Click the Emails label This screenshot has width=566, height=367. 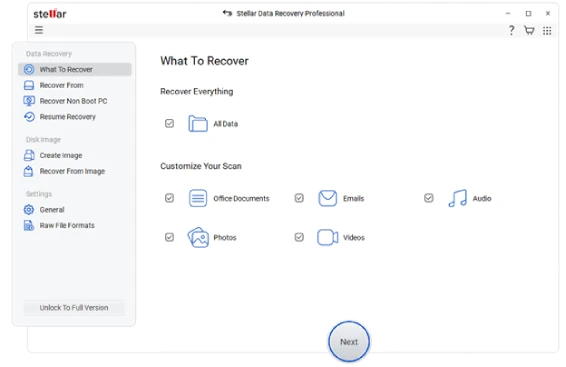coord(353,198)
